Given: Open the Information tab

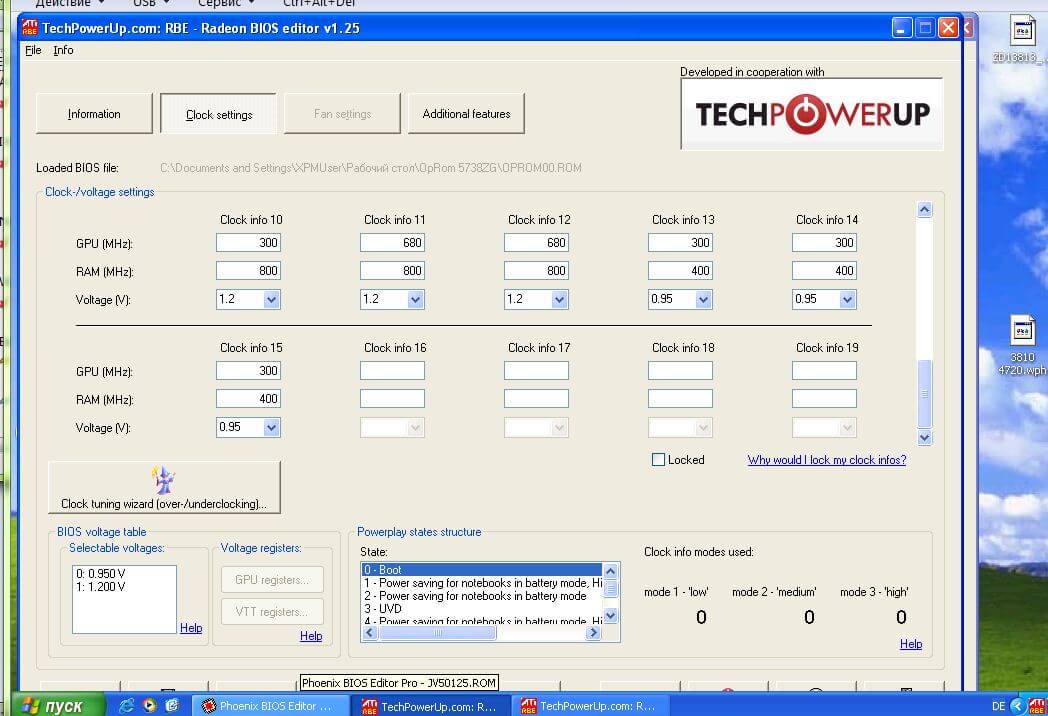Looking at the screenshot, I should click(94, 114).
